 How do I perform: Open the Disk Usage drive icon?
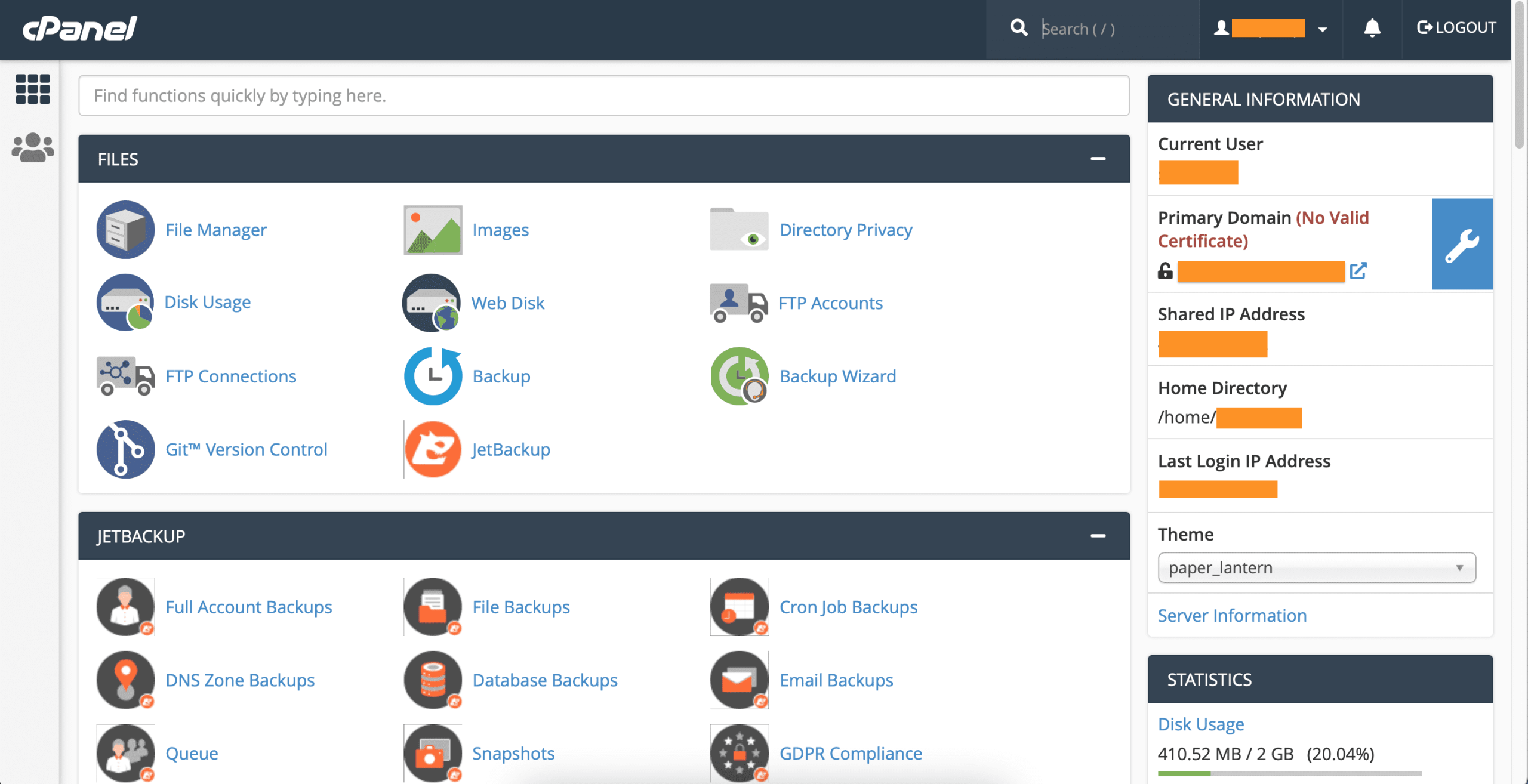[x=125, y=303]
